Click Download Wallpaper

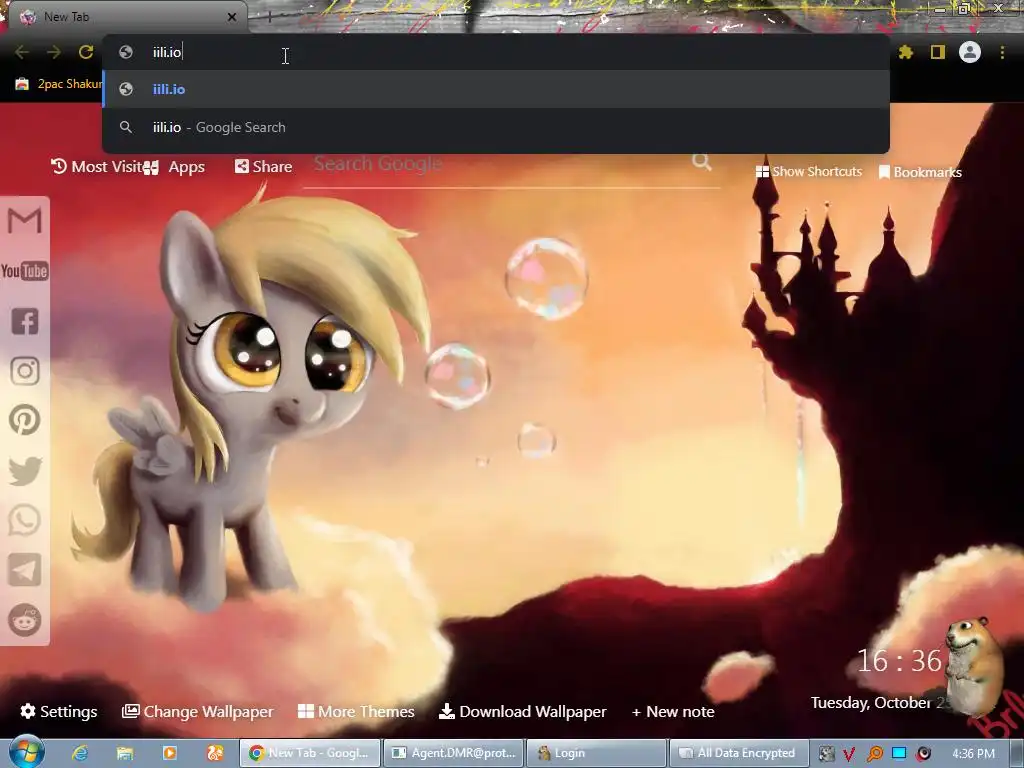(x=522, y=711)
